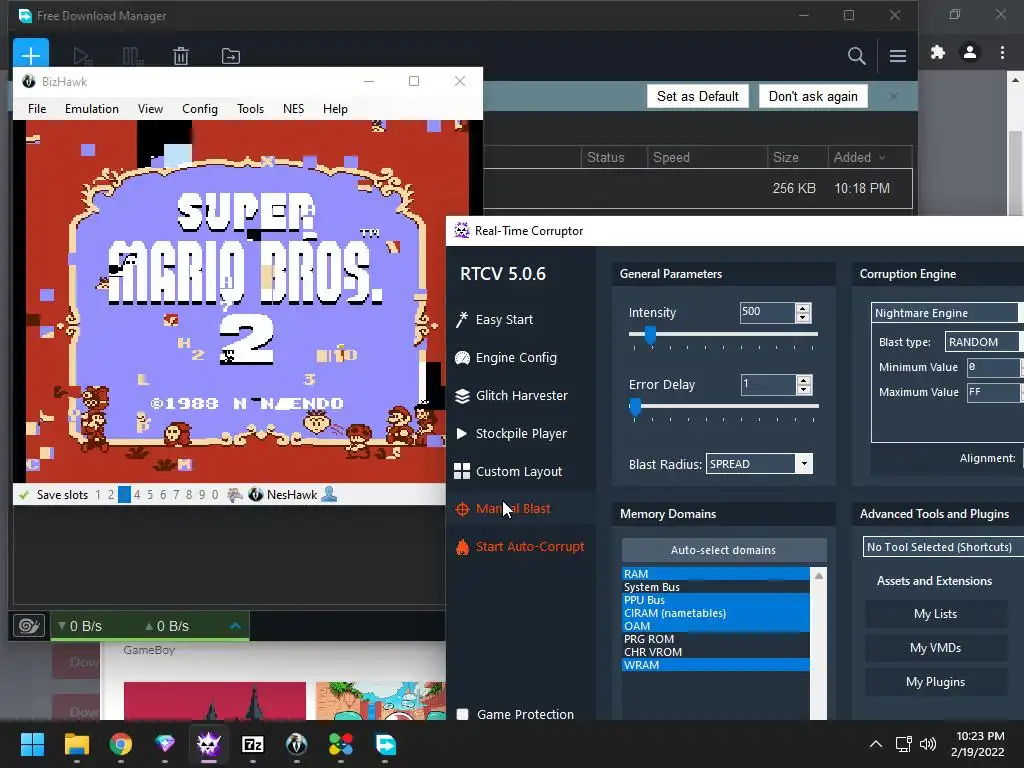The width and height of the screenshot is (1024, 768).
Task: Expand the download speed panel chevron
Action: tap(236, 626)
